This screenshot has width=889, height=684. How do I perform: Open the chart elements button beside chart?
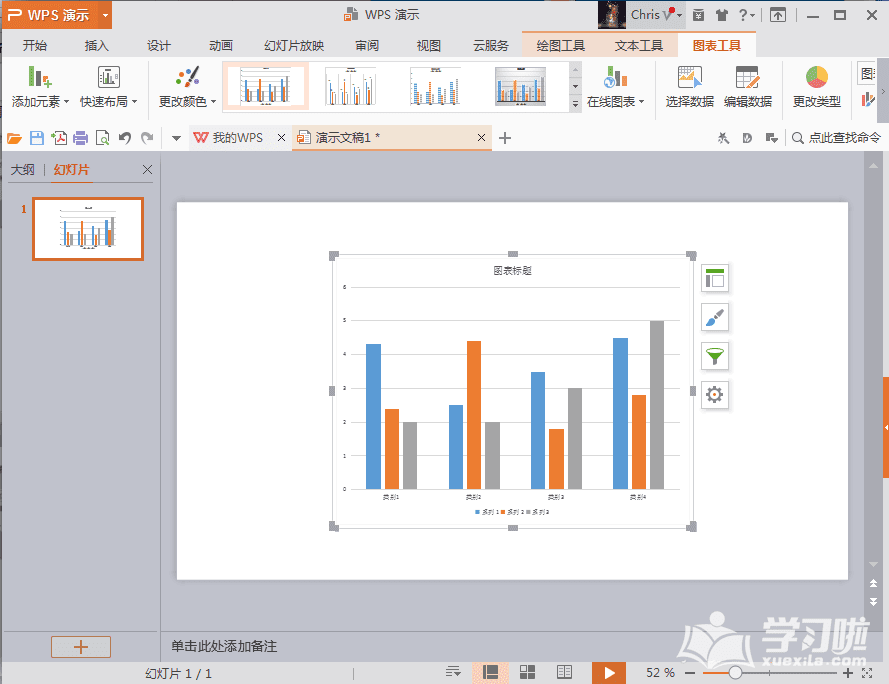coord(714,279)
